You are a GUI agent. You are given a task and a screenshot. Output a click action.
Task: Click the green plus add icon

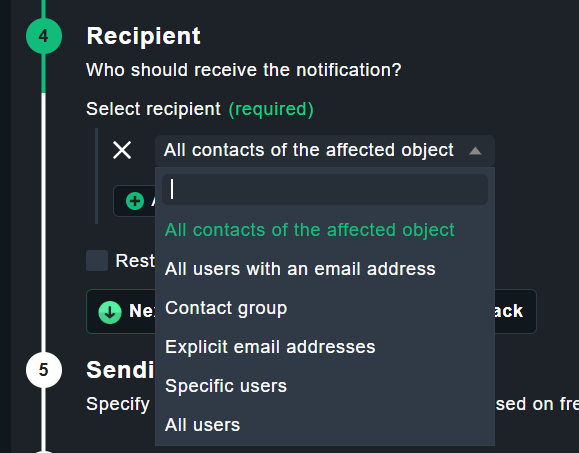click(x=135, y=201)
